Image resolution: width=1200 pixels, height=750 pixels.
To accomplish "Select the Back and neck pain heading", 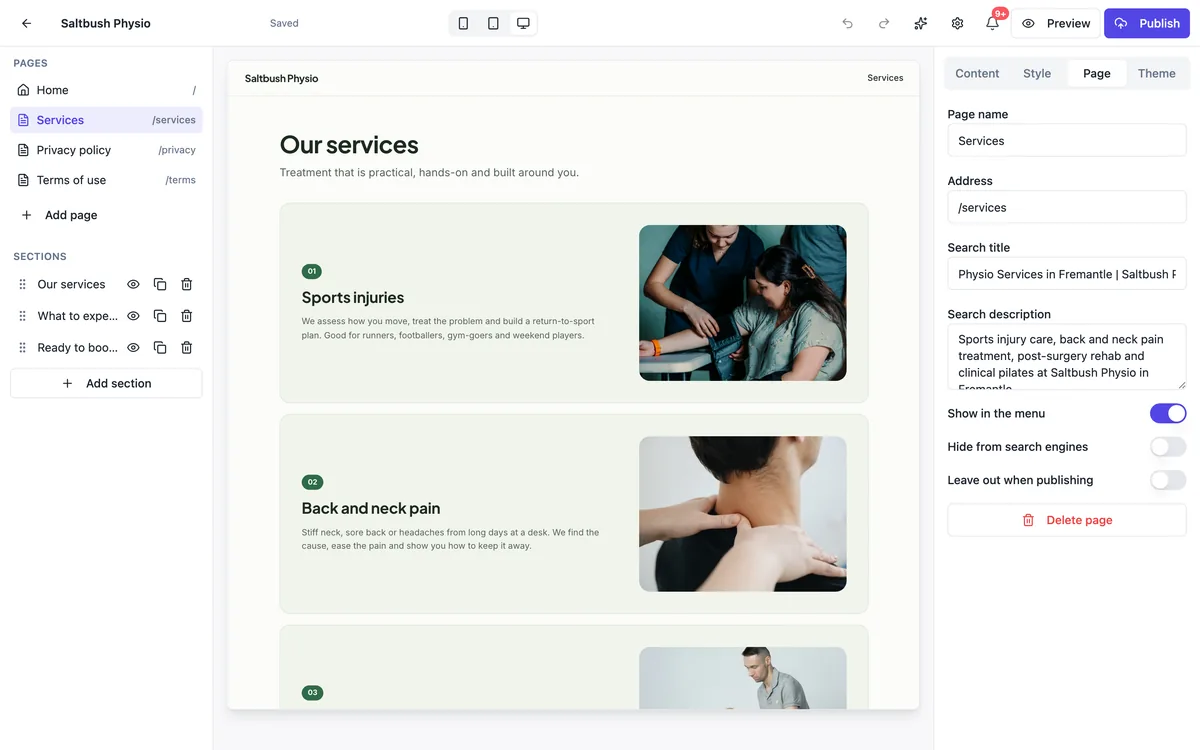I will click(371, 508).
